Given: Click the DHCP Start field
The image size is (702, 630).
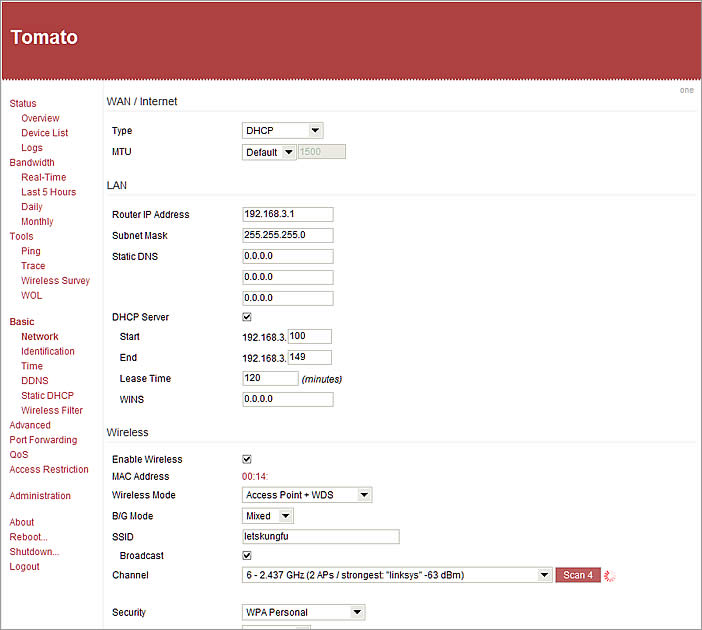Looking at the screenshot, I should 309,336.
